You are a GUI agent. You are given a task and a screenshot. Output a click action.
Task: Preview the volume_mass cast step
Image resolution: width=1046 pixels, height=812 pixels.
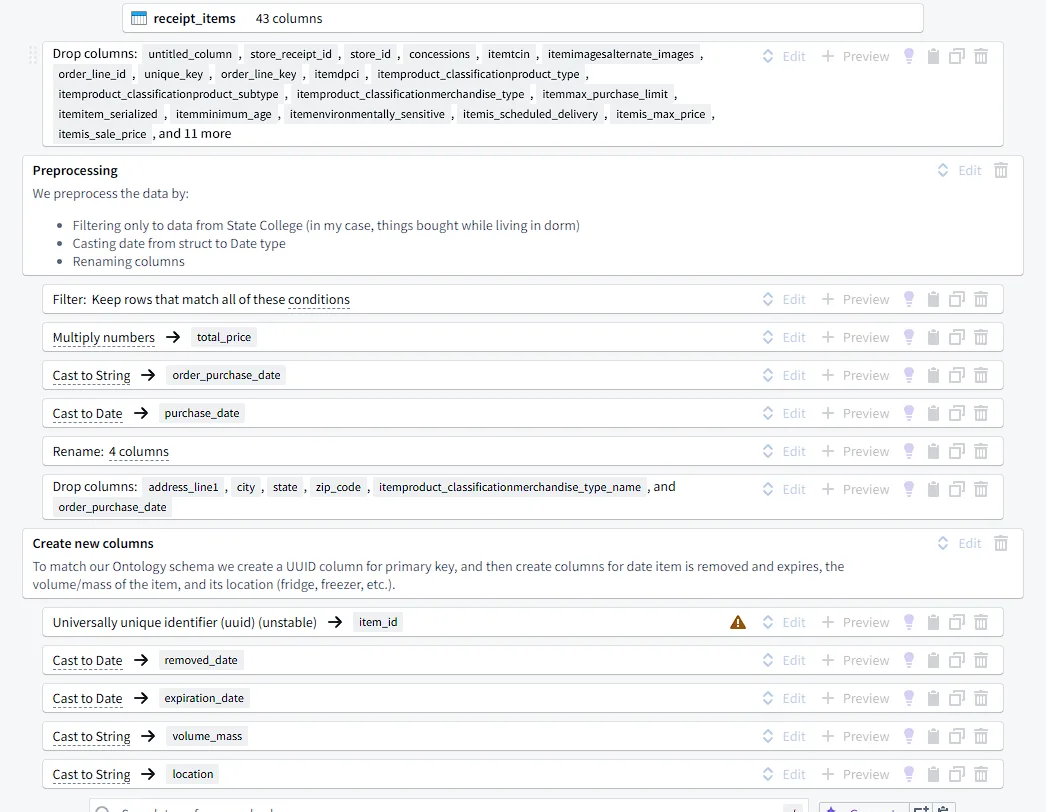(856, 736)
